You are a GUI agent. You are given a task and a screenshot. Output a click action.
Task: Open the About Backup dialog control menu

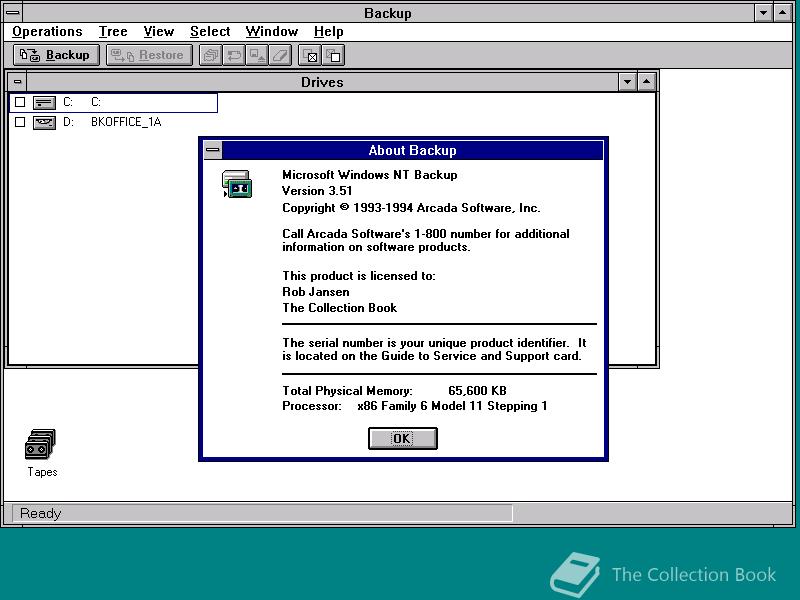pyautogui.click(x=213, y=150)
